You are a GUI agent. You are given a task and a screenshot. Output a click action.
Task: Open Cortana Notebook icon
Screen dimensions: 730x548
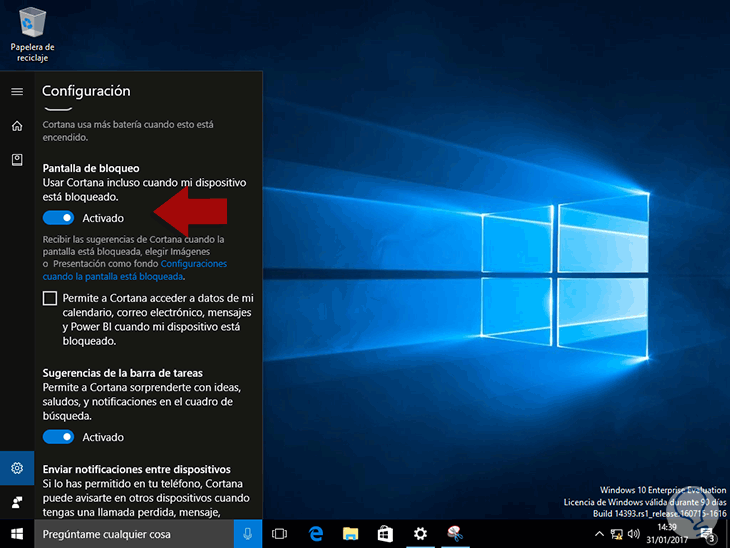tap(17, 160)
